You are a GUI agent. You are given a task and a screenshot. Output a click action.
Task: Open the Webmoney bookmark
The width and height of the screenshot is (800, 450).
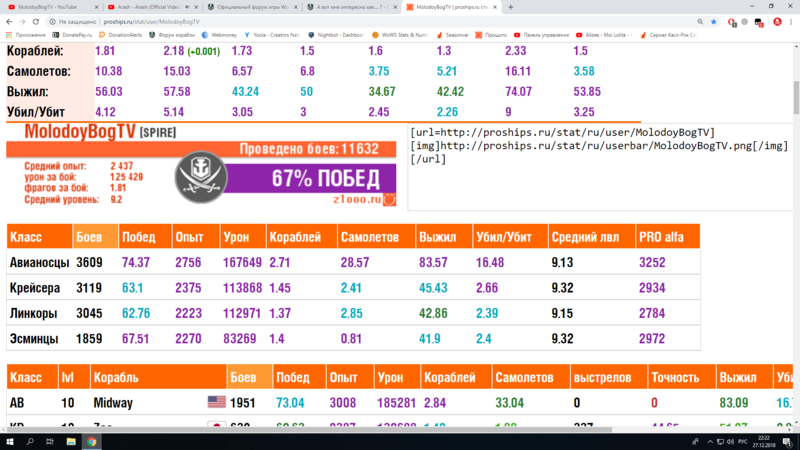(x=218, y=33)
